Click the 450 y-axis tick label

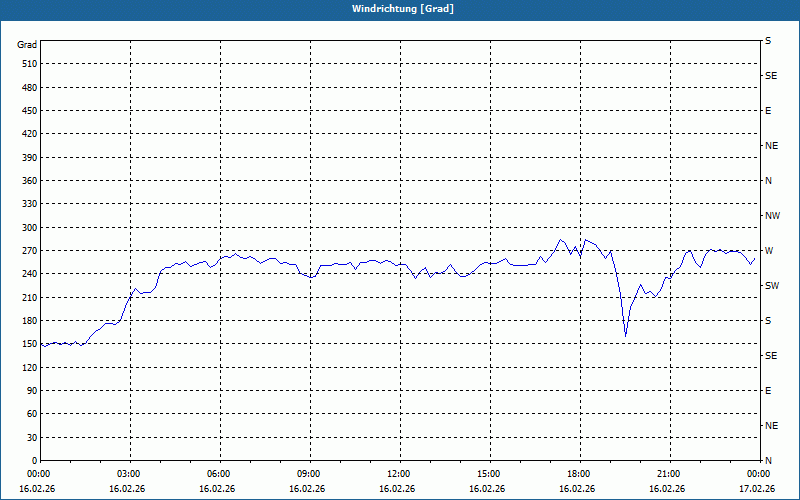(29, 111)
